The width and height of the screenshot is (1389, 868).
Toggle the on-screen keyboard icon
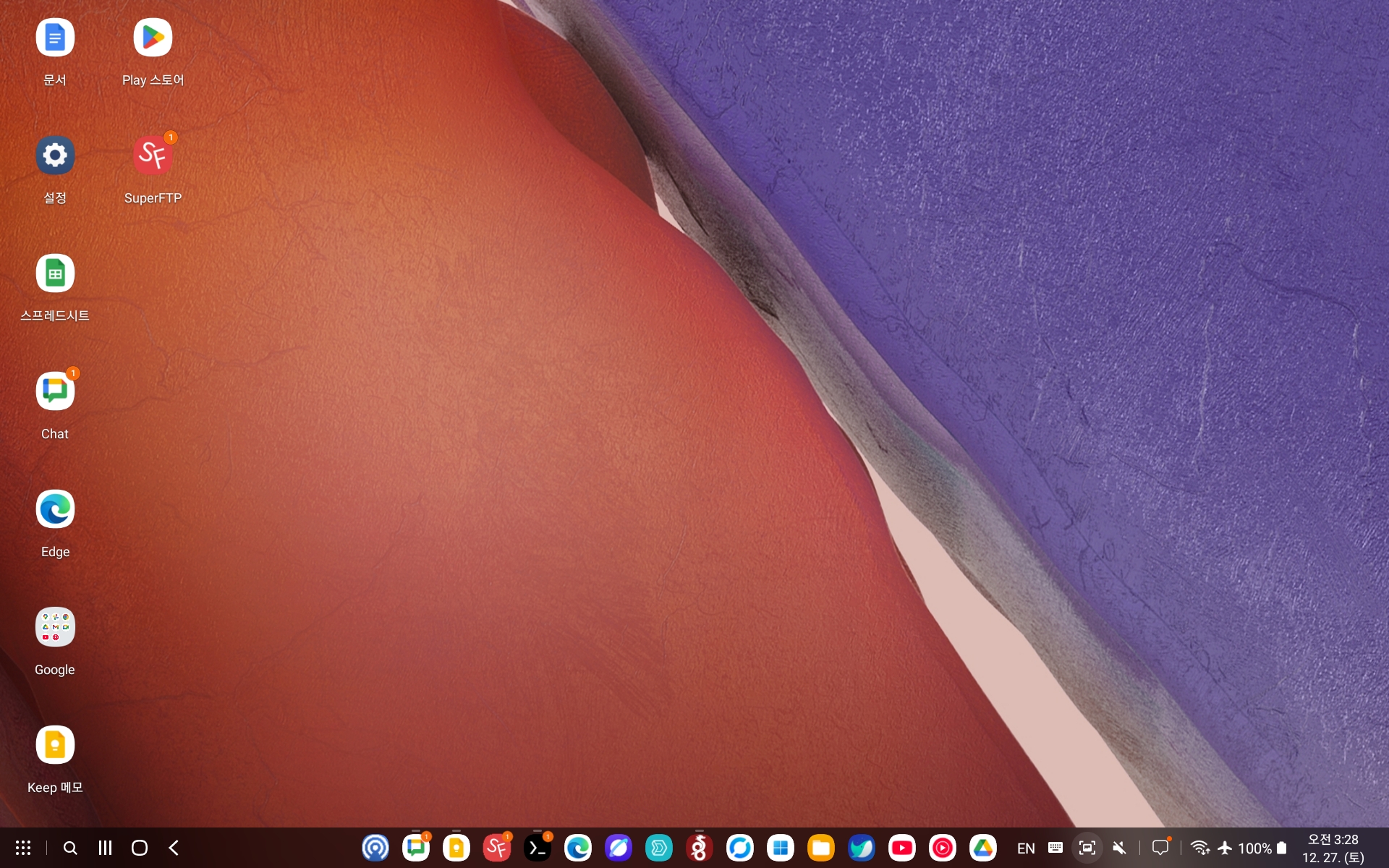(x=1055, y=848)
